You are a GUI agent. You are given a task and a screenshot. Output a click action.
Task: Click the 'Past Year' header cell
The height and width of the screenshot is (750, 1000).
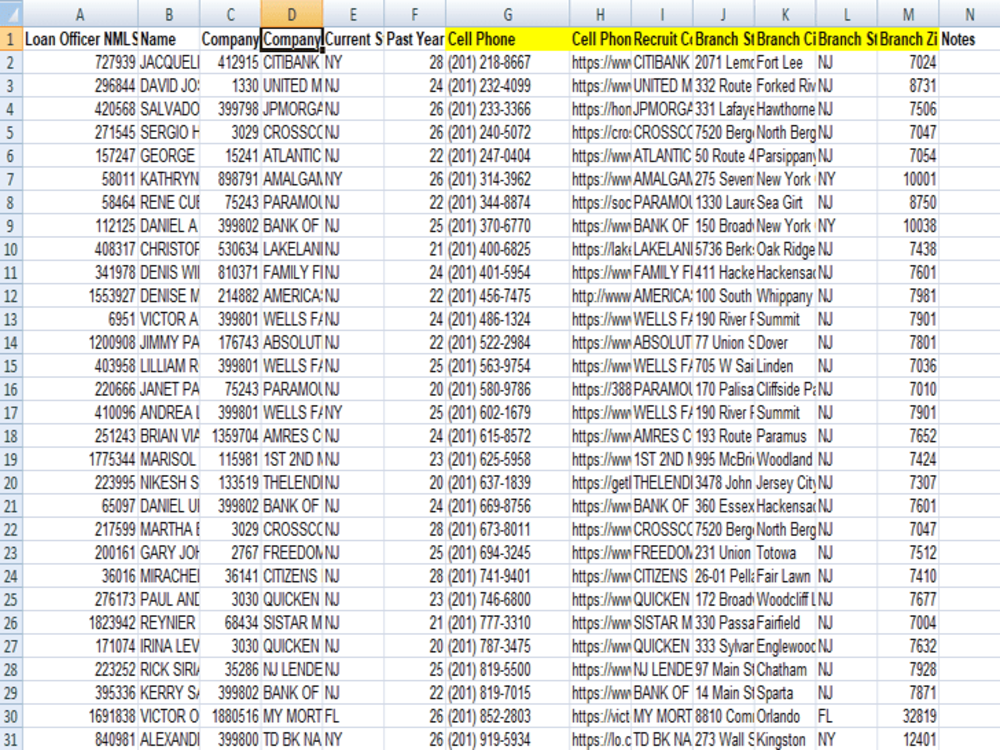coord(415,39)
